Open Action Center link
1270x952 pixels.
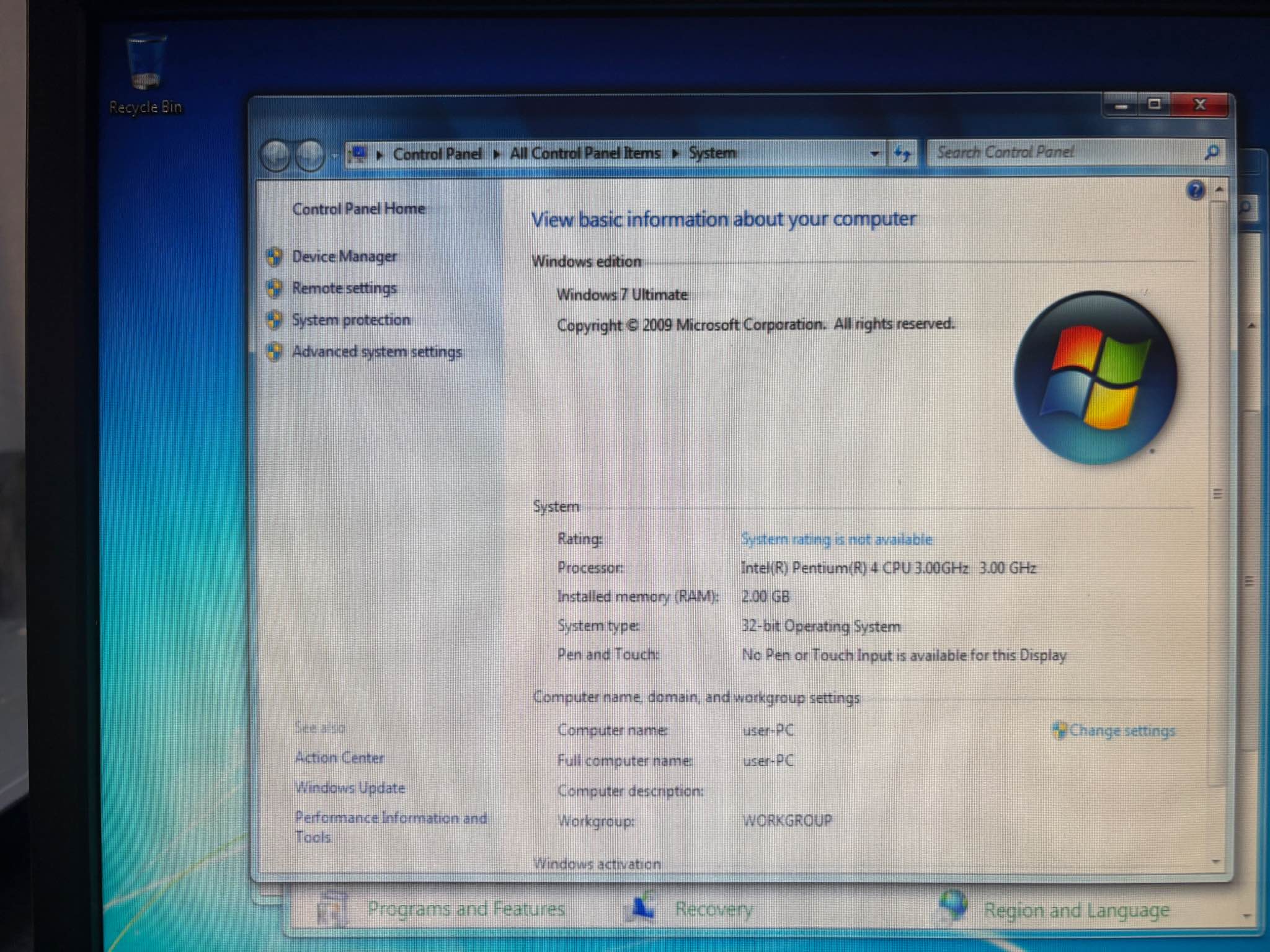[x=339, y=757]
